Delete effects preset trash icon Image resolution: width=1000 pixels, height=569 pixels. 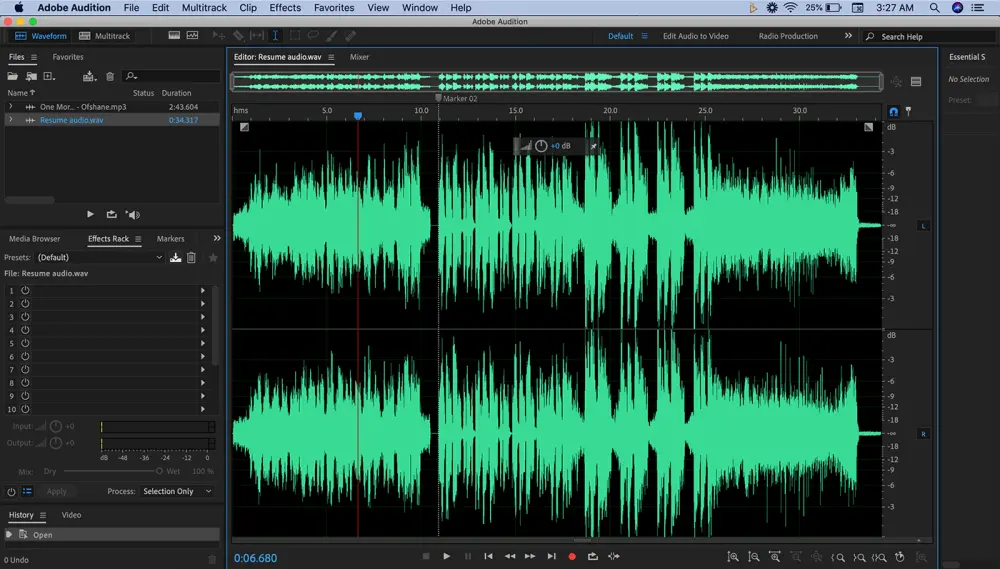pos(191,258)
